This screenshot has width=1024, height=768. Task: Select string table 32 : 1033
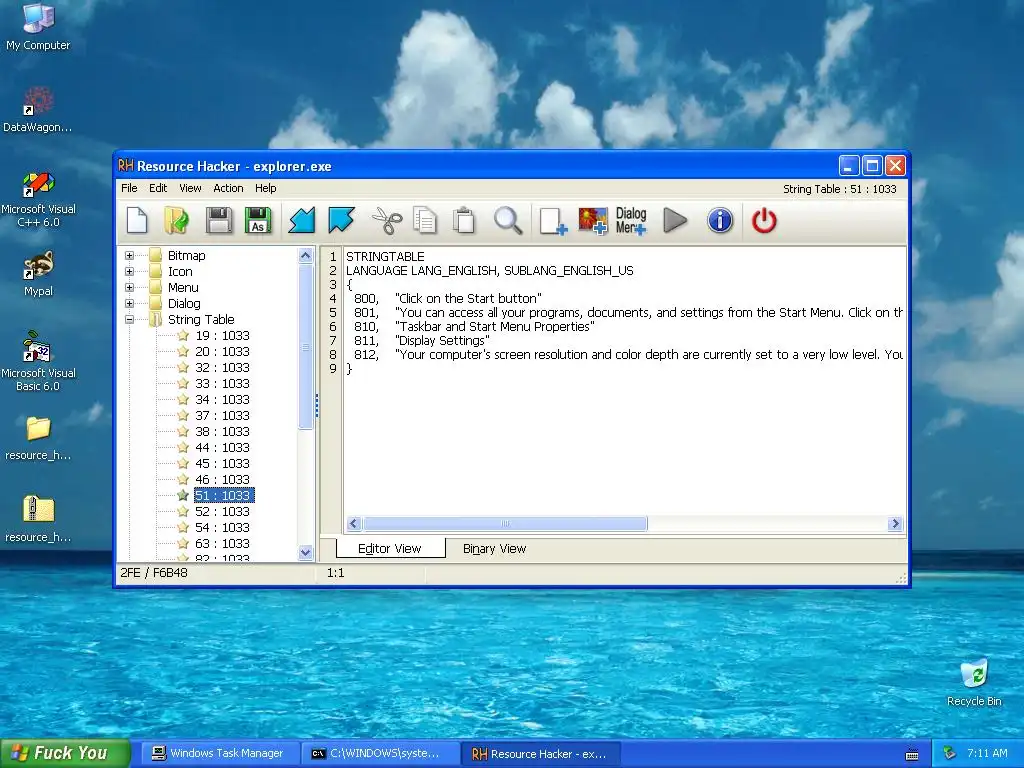coord(222,368)
